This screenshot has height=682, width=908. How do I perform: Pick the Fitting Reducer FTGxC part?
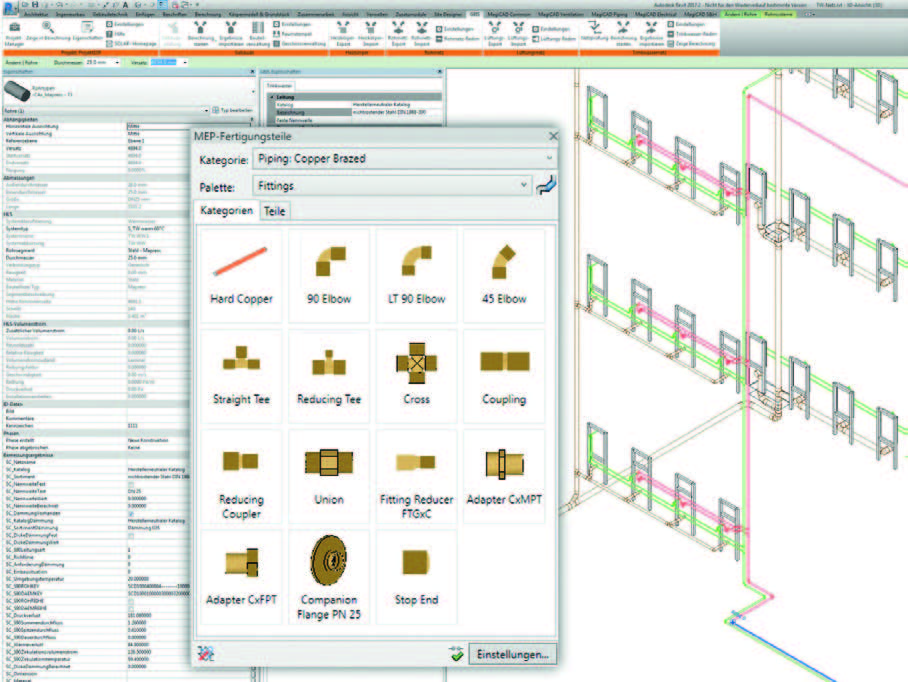pos(416,476)
